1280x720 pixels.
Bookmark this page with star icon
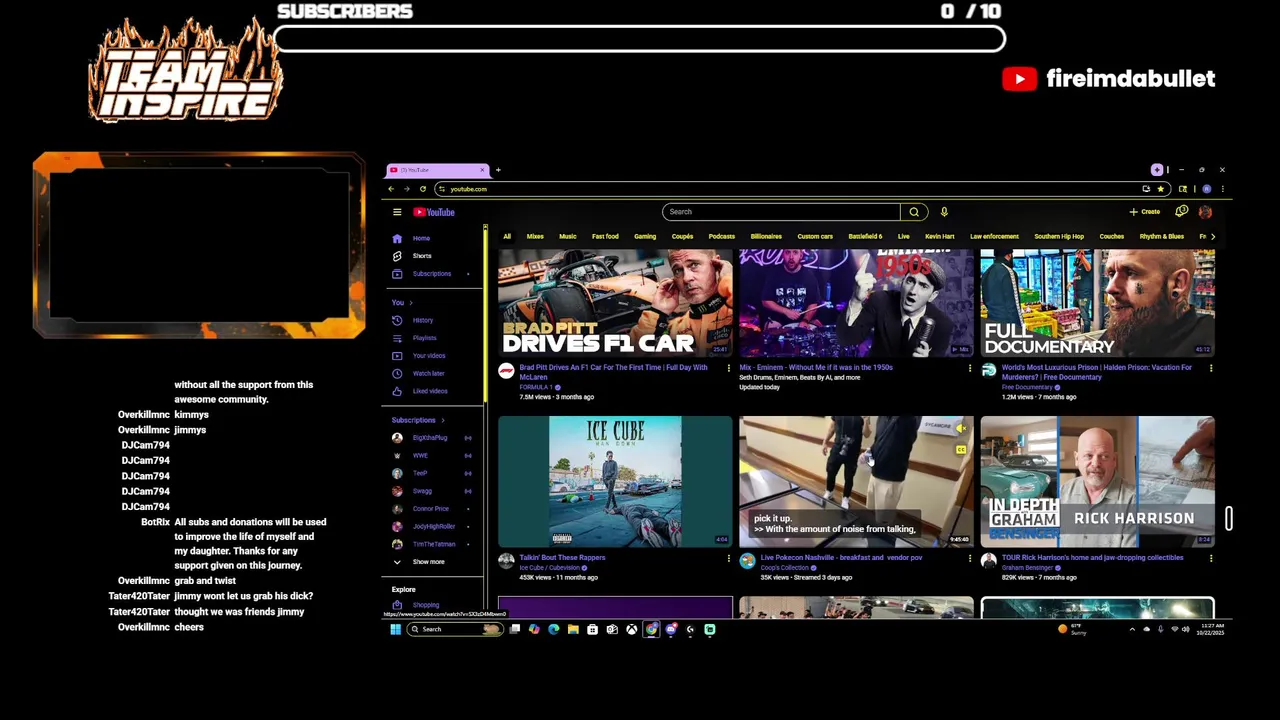pos(1160,189)
